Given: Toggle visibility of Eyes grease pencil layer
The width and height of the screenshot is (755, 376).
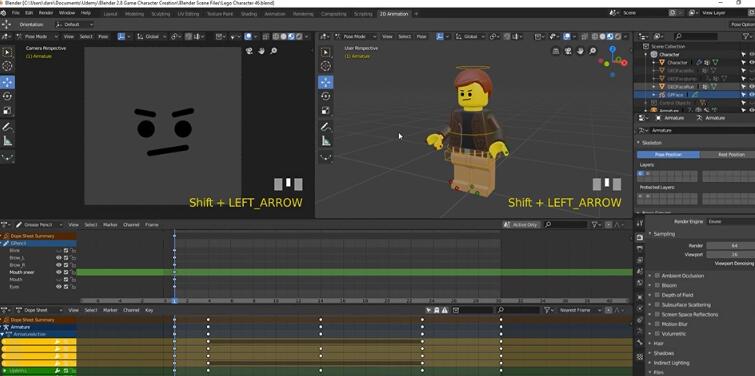Looking at the screenshot, I should coord(59,286).
